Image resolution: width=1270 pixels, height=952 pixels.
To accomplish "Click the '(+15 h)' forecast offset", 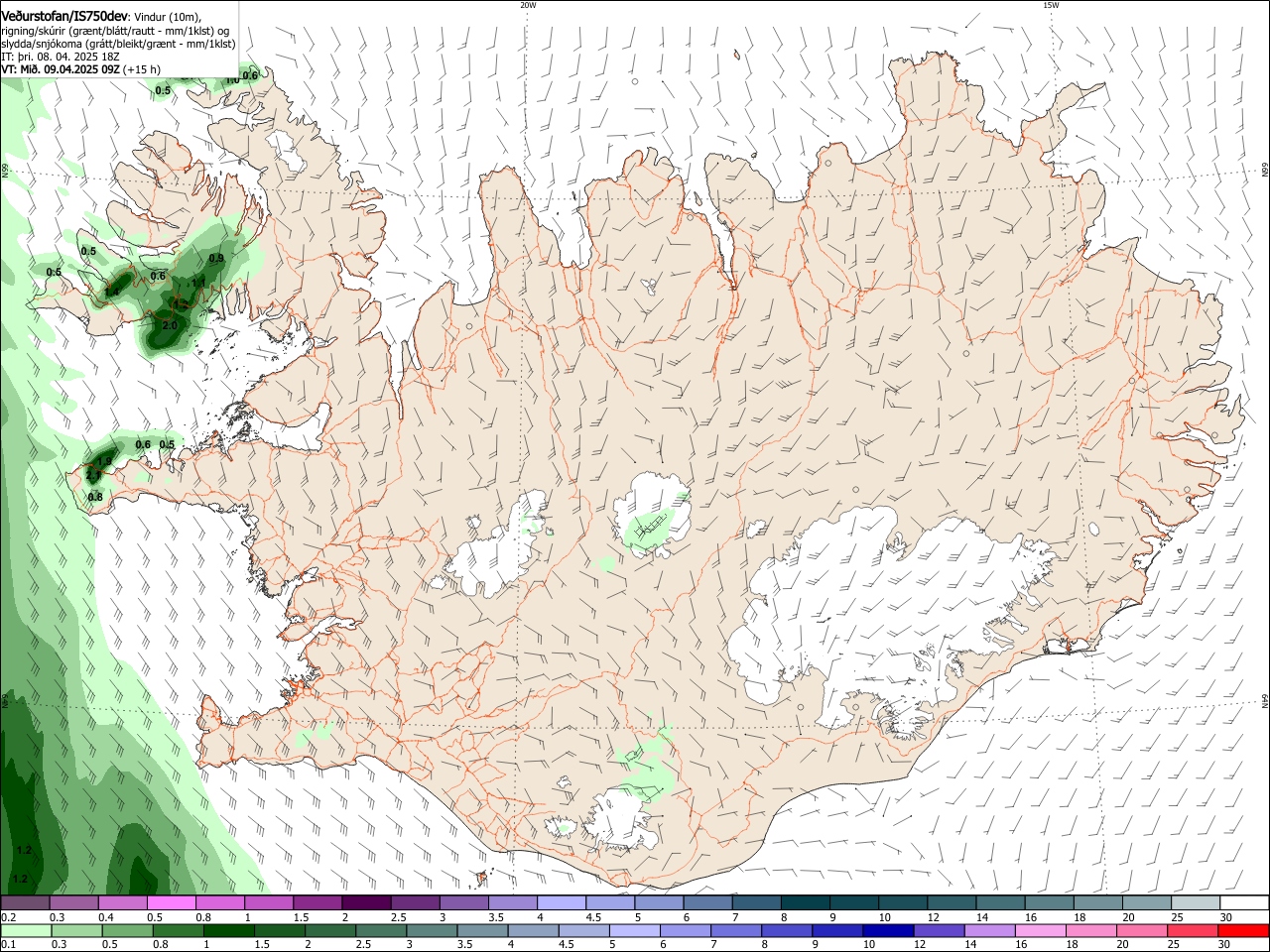I will (143, 69).
